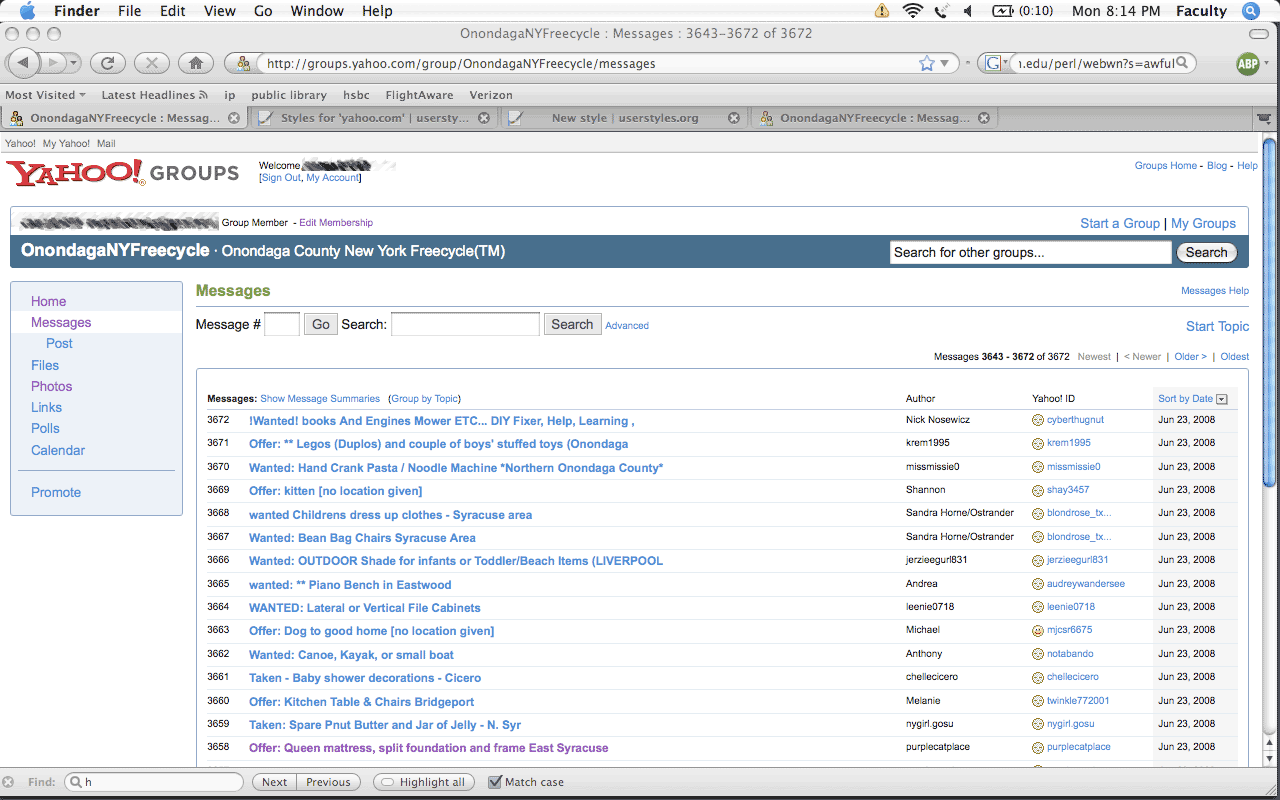This screenshot has height=800, width=1280.
Task: Click the Go button next to Message #
Action: pyautogui.click(x=320, y=324)
